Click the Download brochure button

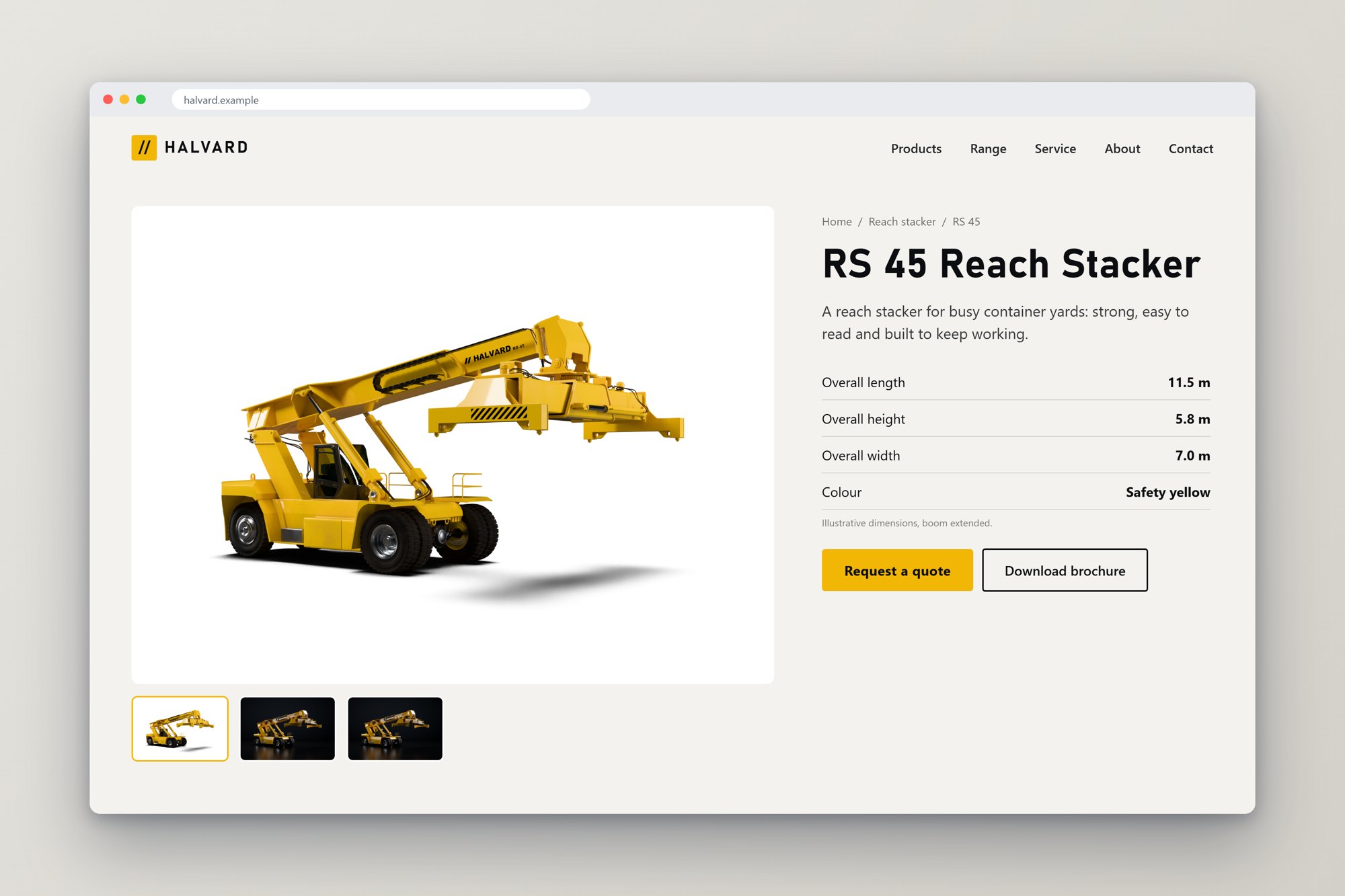tap(1065, 570)
